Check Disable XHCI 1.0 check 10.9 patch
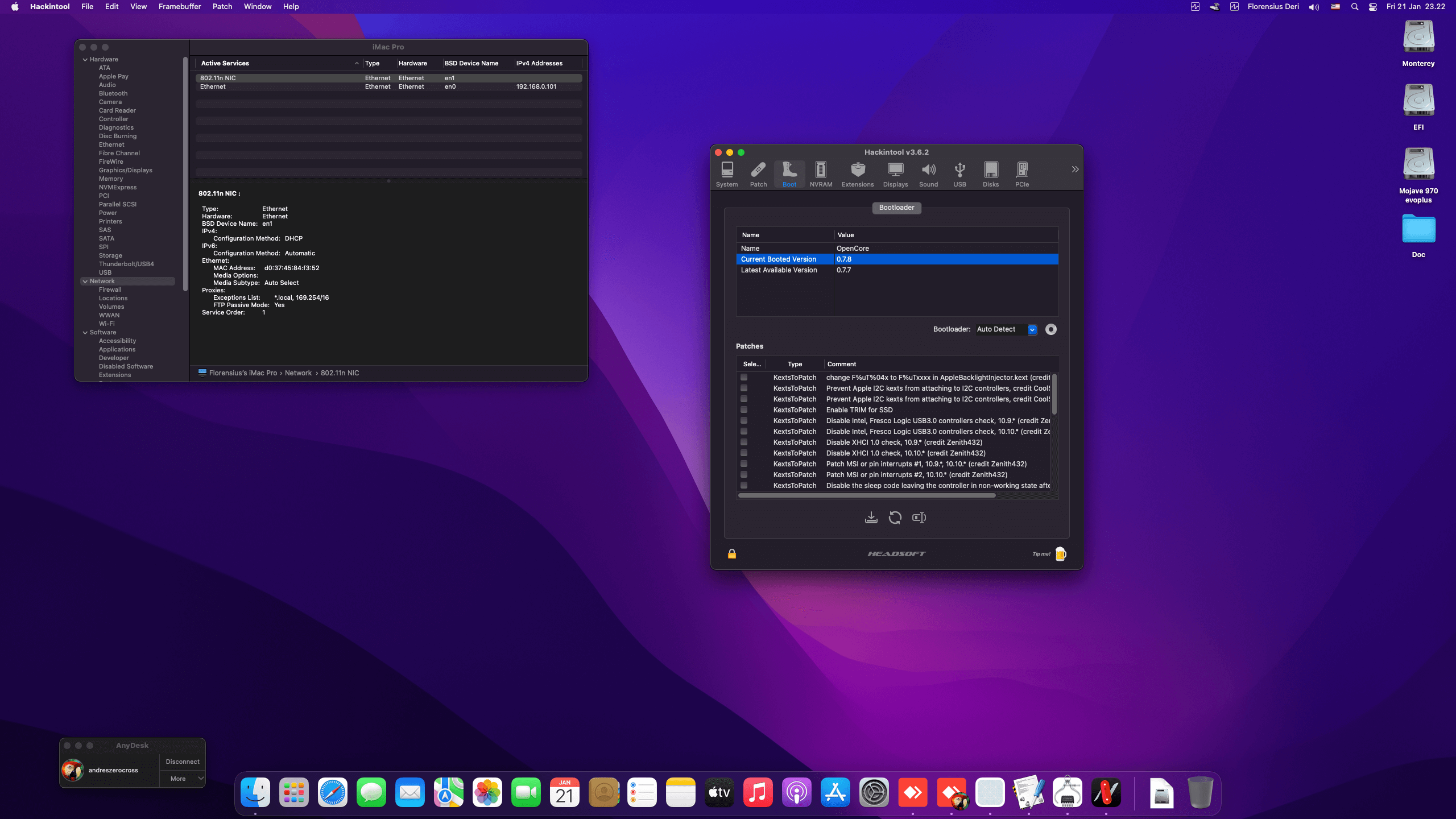The image size is (1456, 819). 743,442
